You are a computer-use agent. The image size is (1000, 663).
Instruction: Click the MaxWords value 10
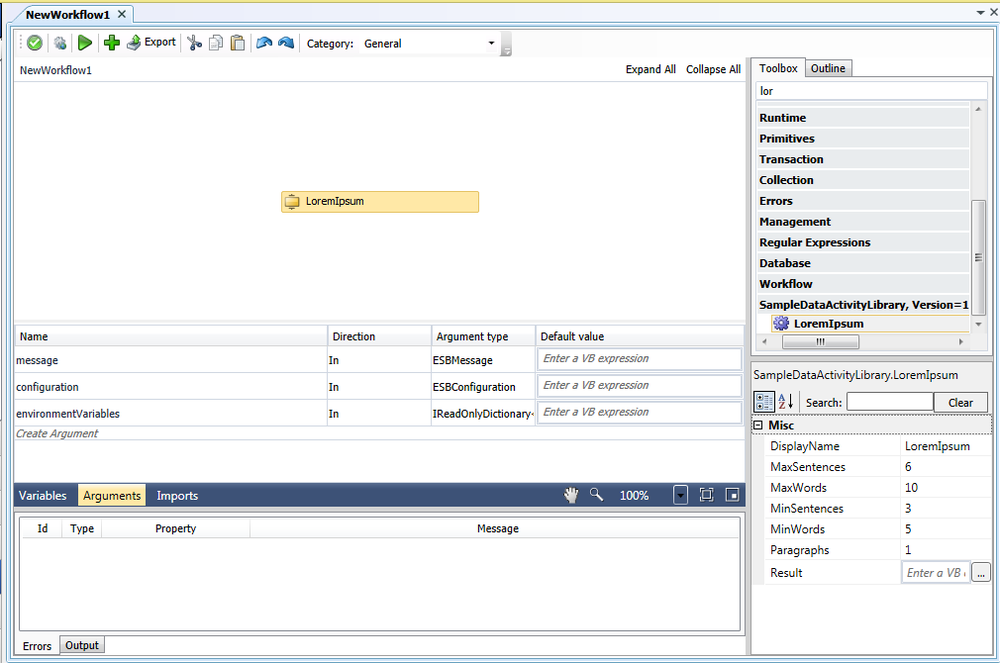coord(945,488)
